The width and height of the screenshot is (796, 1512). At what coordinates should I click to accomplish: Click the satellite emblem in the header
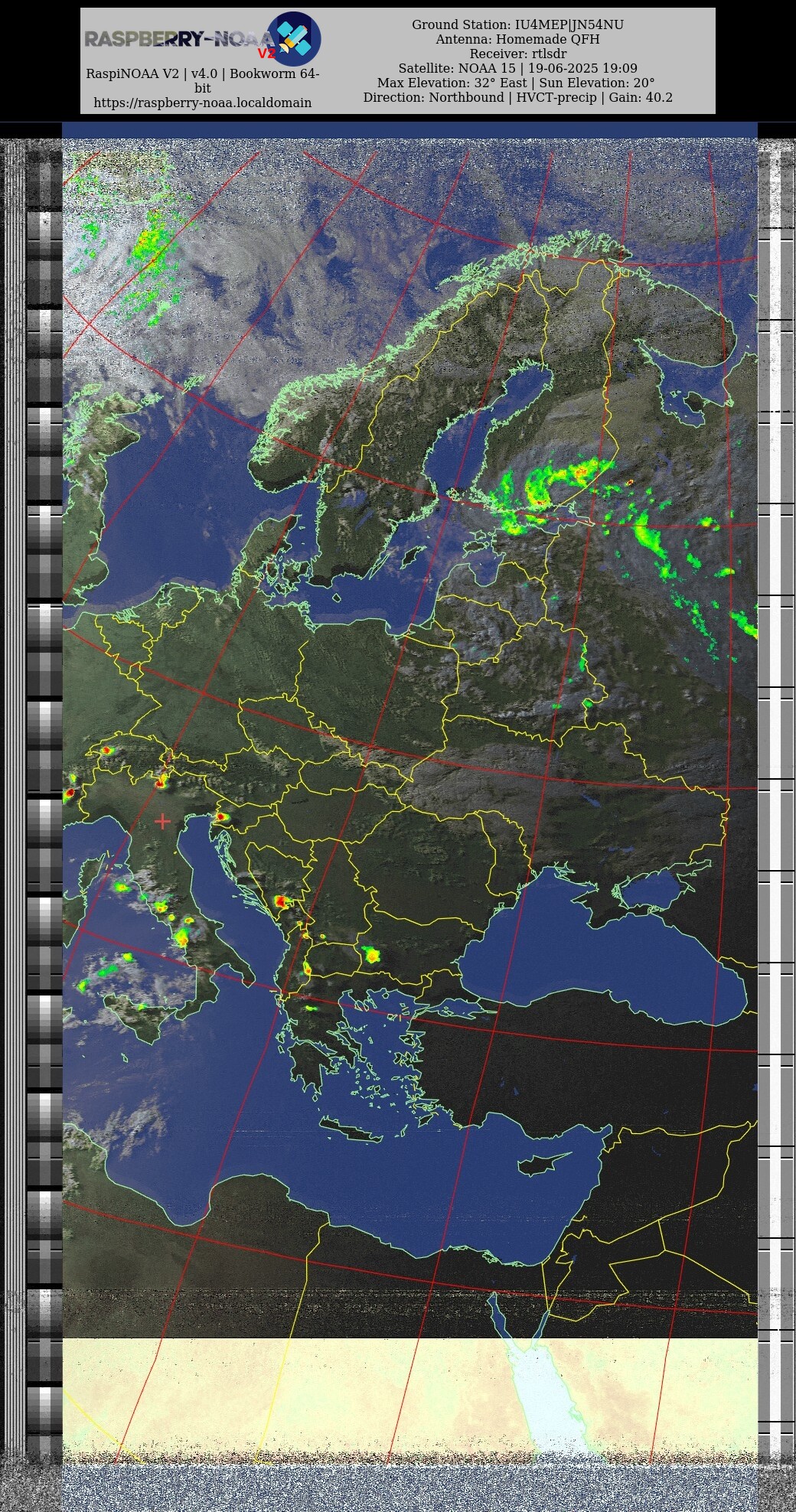295,38
